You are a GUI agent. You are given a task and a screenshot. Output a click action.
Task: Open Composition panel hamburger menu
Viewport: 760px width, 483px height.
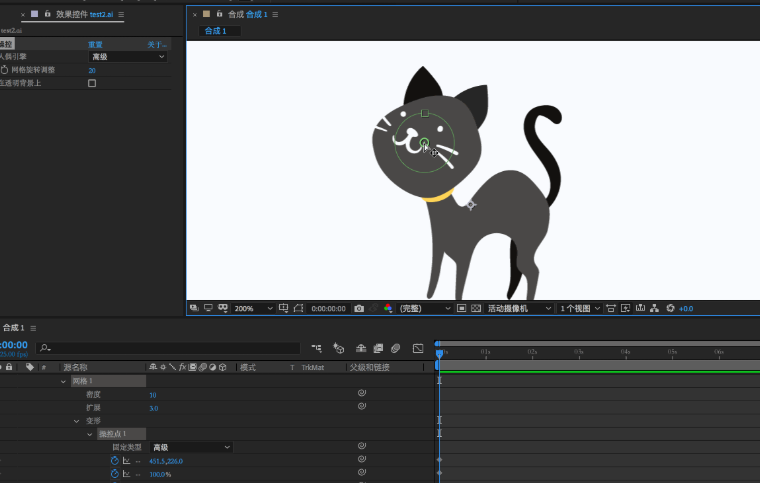coord(275,15)
